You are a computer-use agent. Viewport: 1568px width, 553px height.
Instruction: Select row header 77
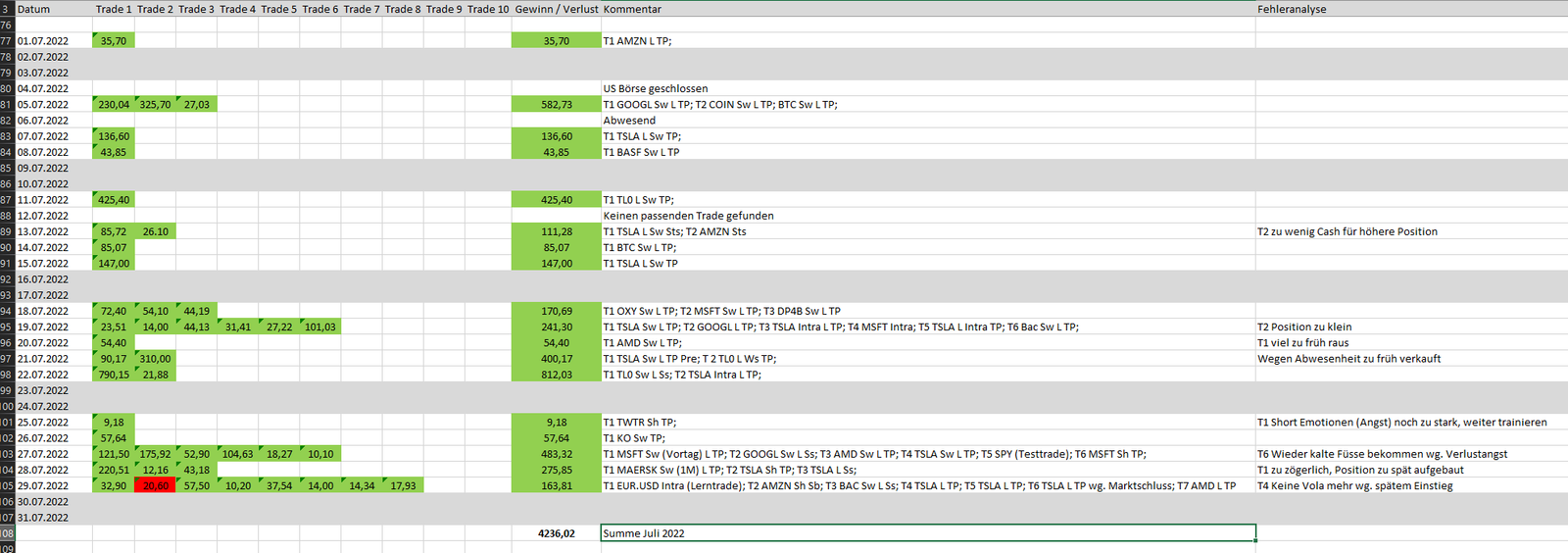(7, 41)
